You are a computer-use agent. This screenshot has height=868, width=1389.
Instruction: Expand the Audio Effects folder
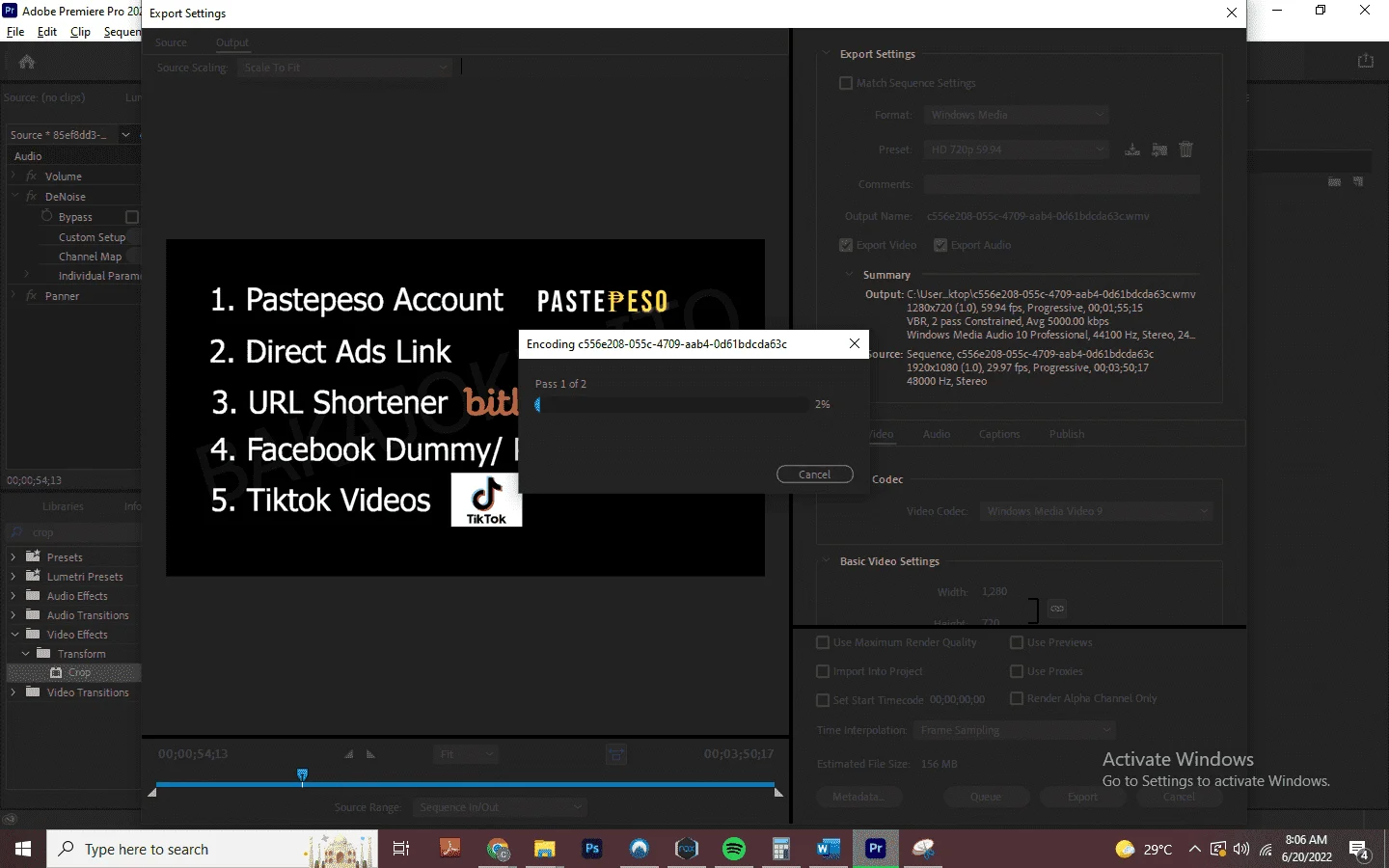(x=14, y=596)
